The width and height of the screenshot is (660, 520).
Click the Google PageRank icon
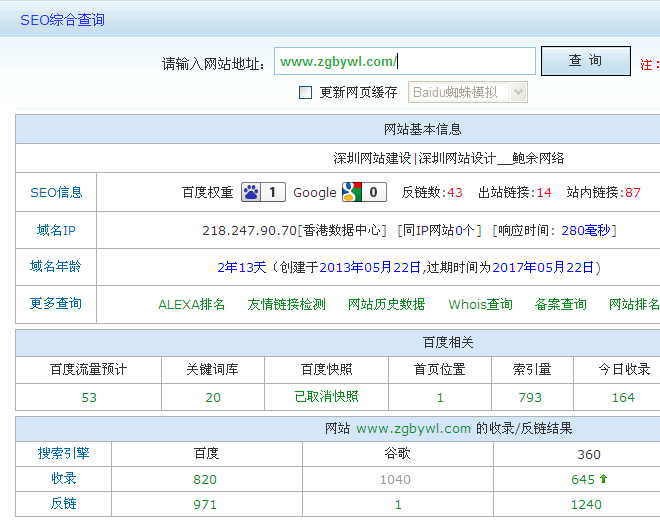tap(352, 192)
